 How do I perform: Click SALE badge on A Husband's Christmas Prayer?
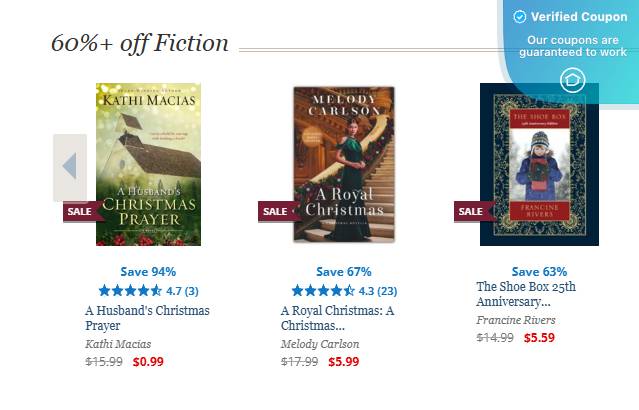point(81,211)
